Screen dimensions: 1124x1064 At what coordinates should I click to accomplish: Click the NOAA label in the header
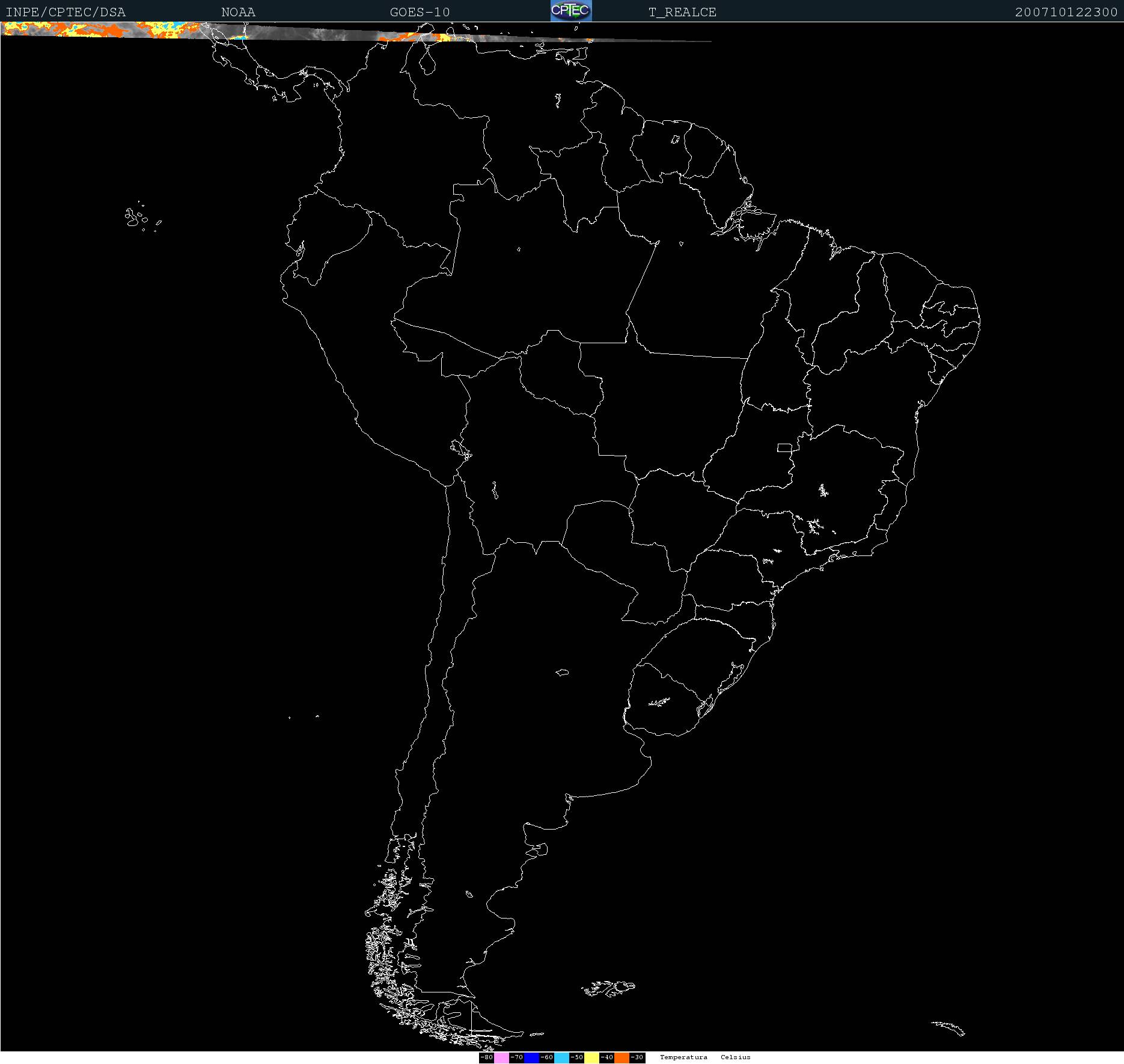coord(238,12)
